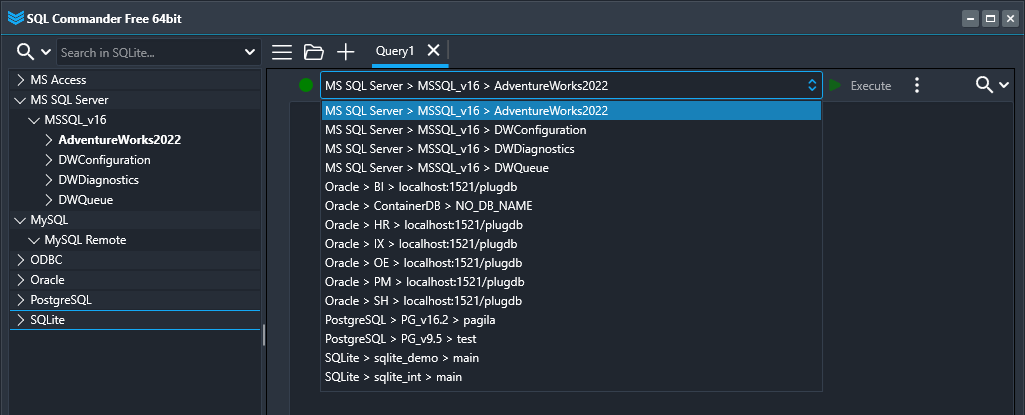Open the three-dot more options menu
Viewport: 1025px width, 415px height.
coord(916,85)
